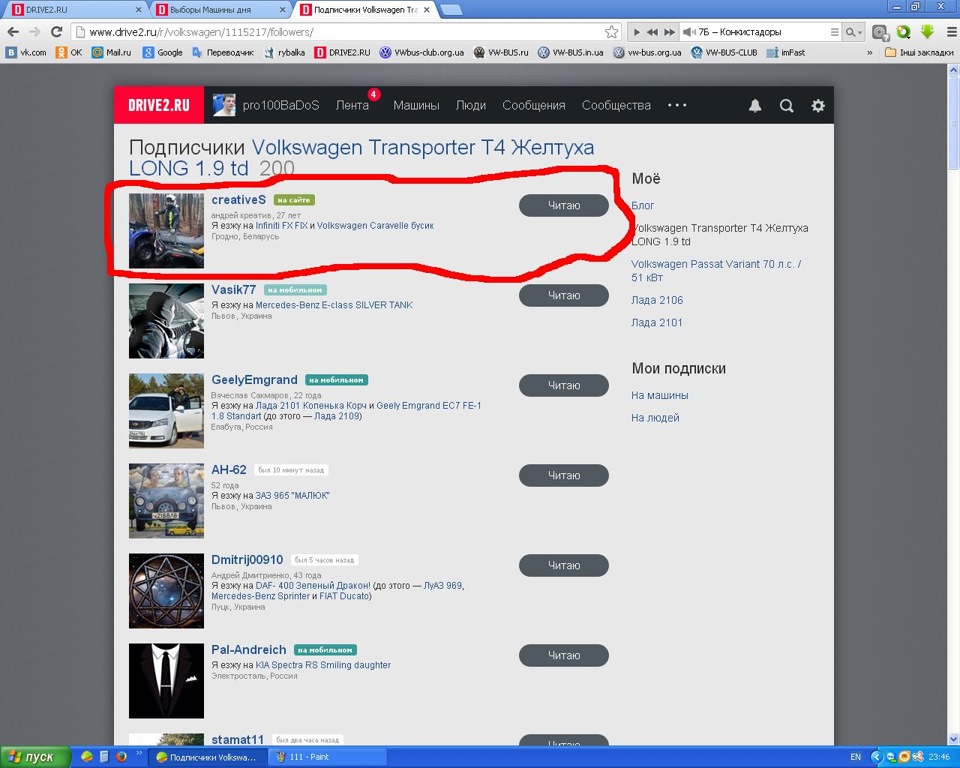Screen dimensions: 960x768
Task: Open Vasik77 avatar thumbnail
Action: click(x=166, y=321)
